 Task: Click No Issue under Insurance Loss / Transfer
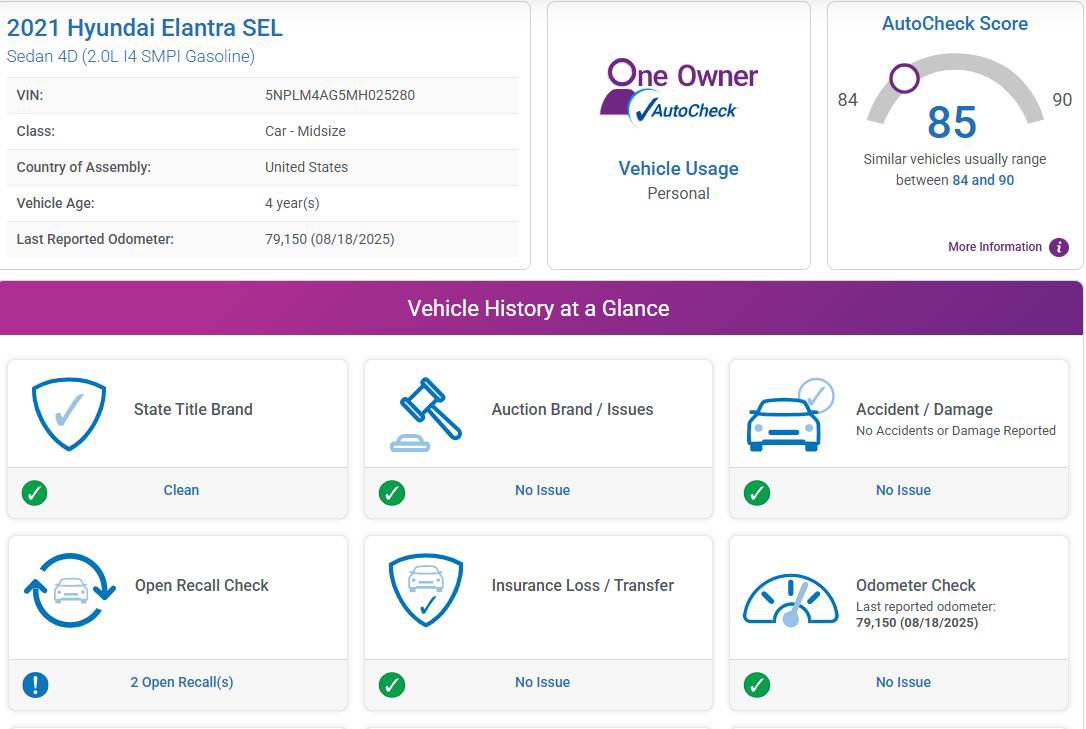click(542, 682)
